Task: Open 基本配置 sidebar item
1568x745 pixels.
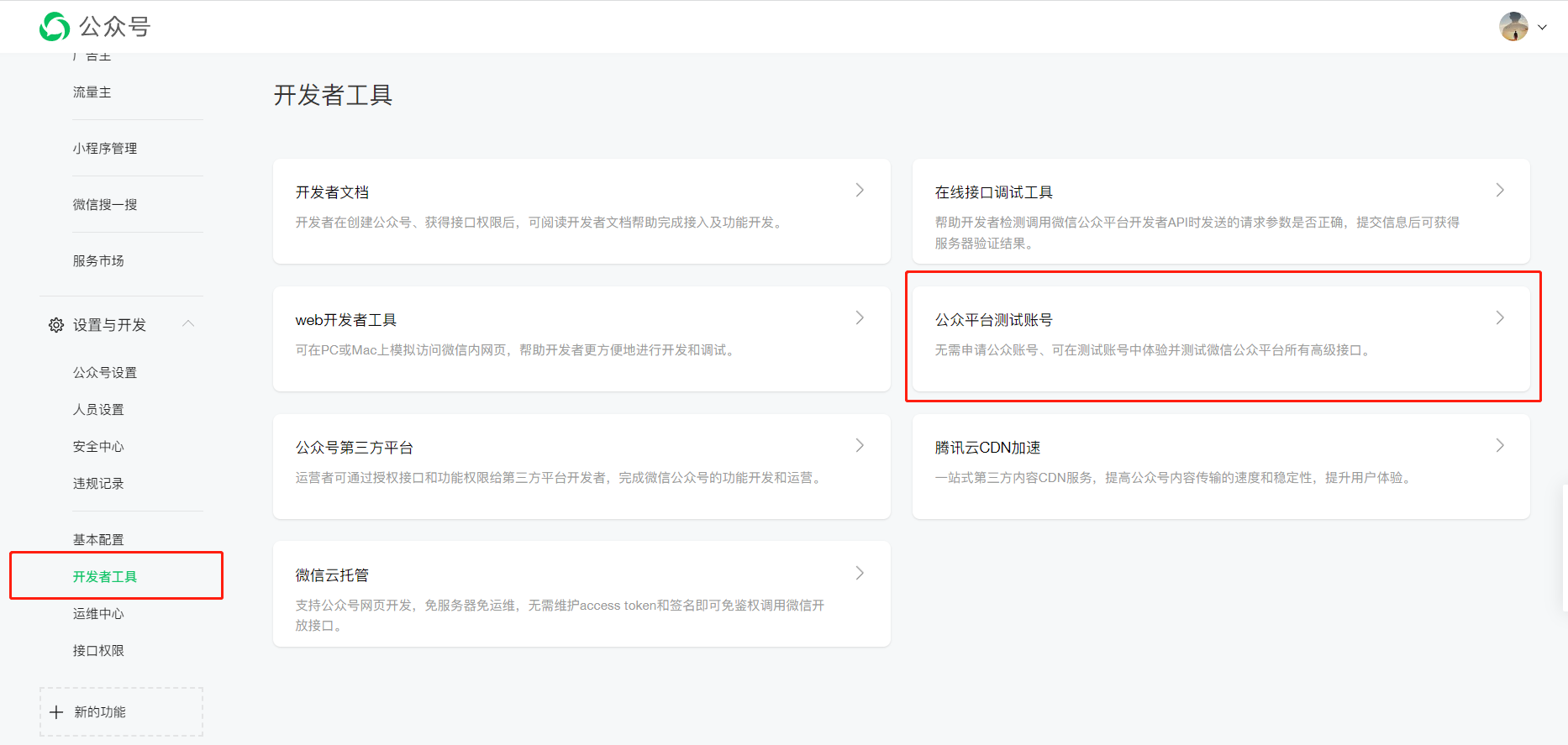Action: coord(98,540)
